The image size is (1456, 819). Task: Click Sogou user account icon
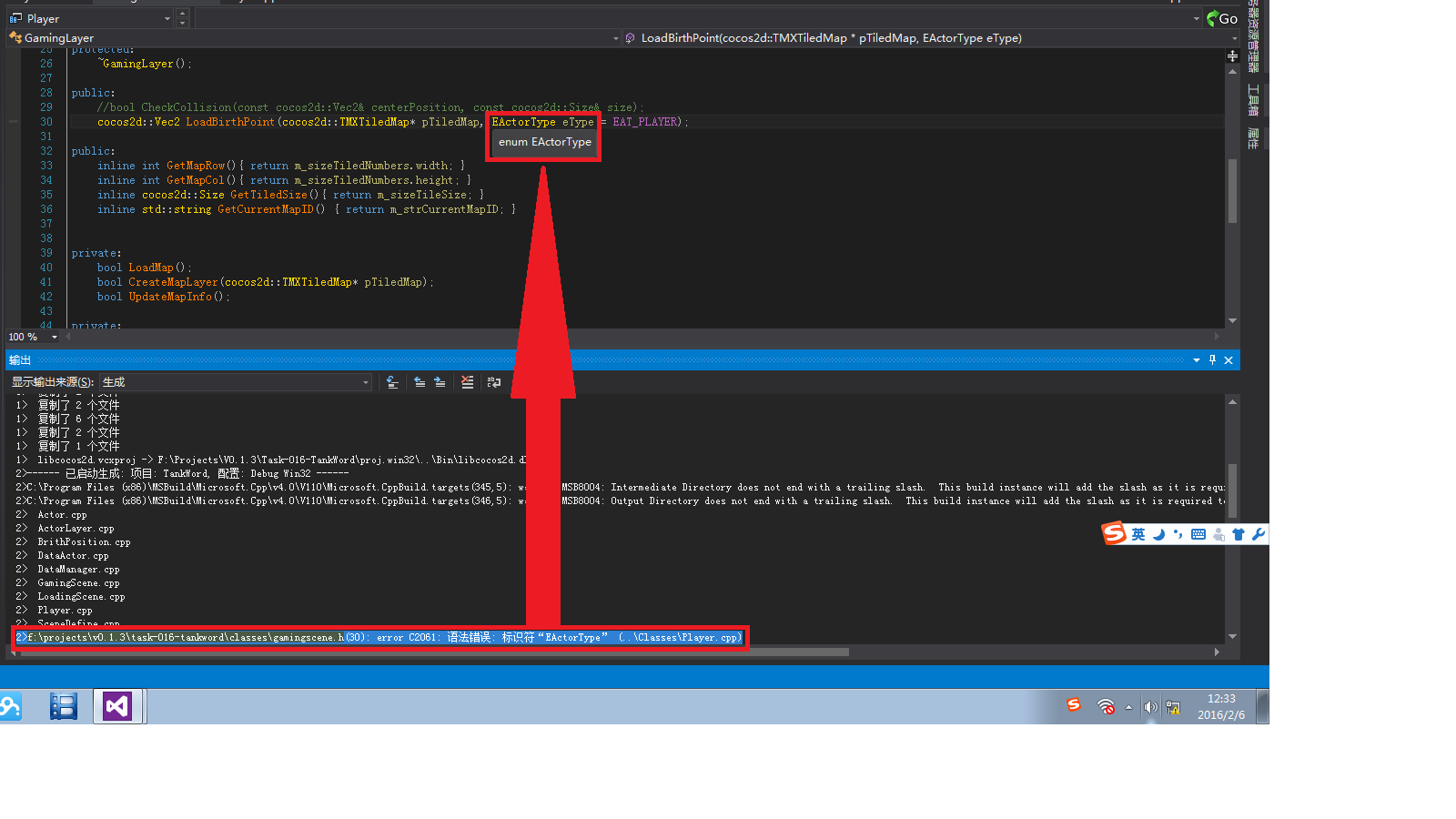tap(1218, 534)
